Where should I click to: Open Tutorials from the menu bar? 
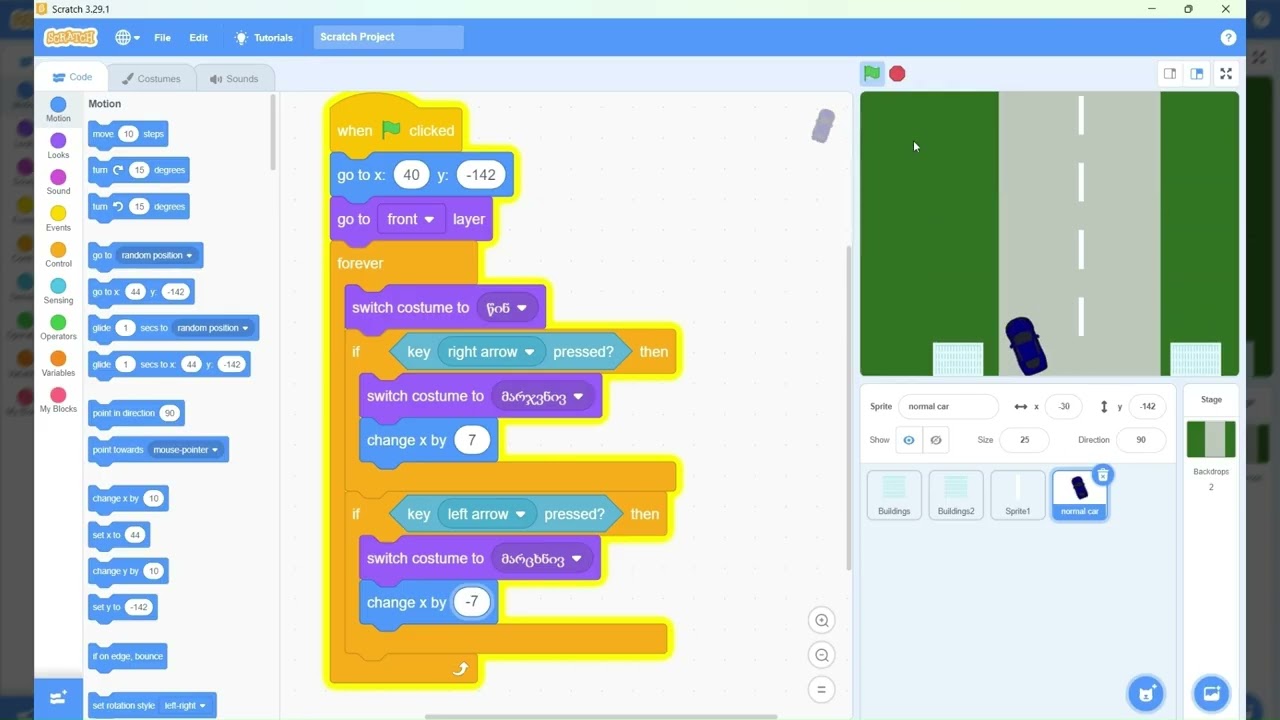pos(263,37)
